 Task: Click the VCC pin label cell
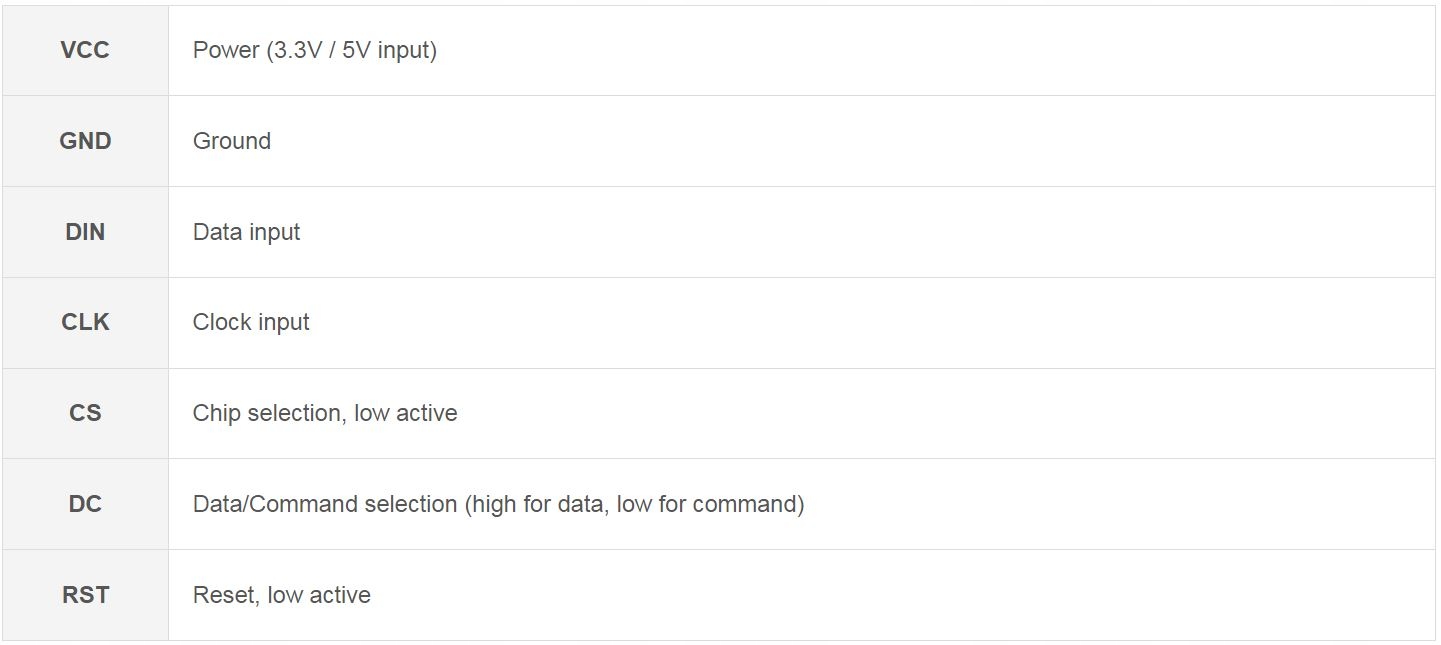tap(85, 50)
